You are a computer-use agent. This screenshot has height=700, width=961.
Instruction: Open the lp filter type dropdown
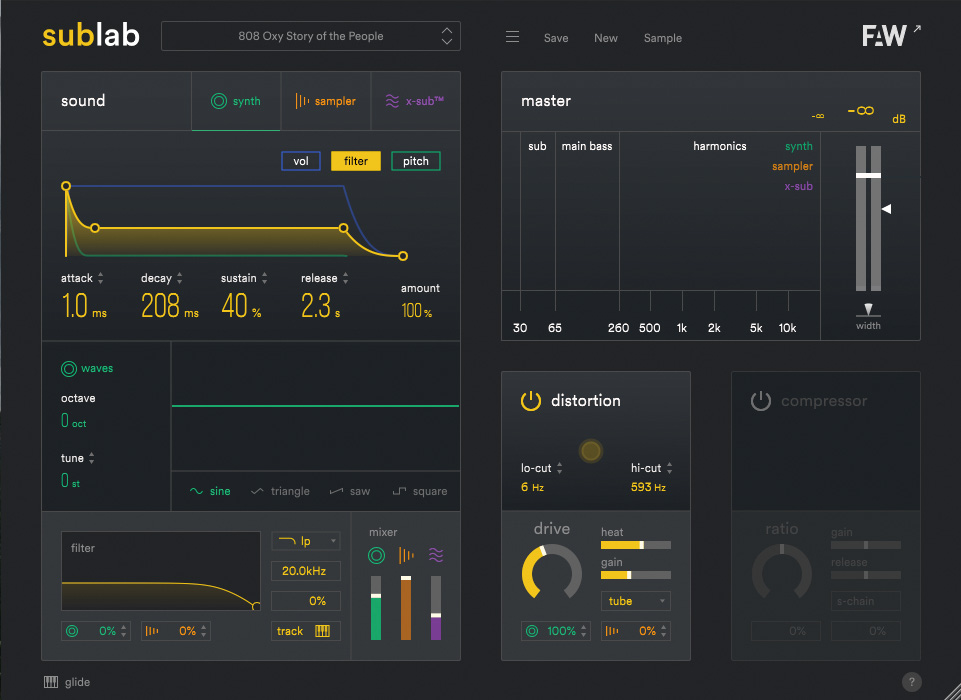pyautogui.click(x=305, y=541)
